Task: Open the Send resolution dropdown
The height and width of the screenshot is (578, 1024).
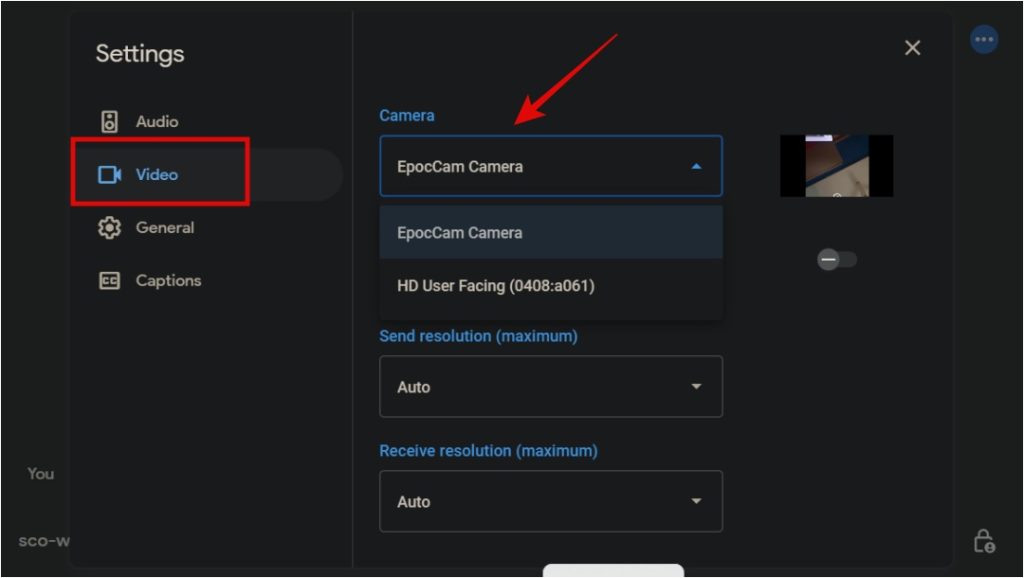Action: click(x=551, y=387)
